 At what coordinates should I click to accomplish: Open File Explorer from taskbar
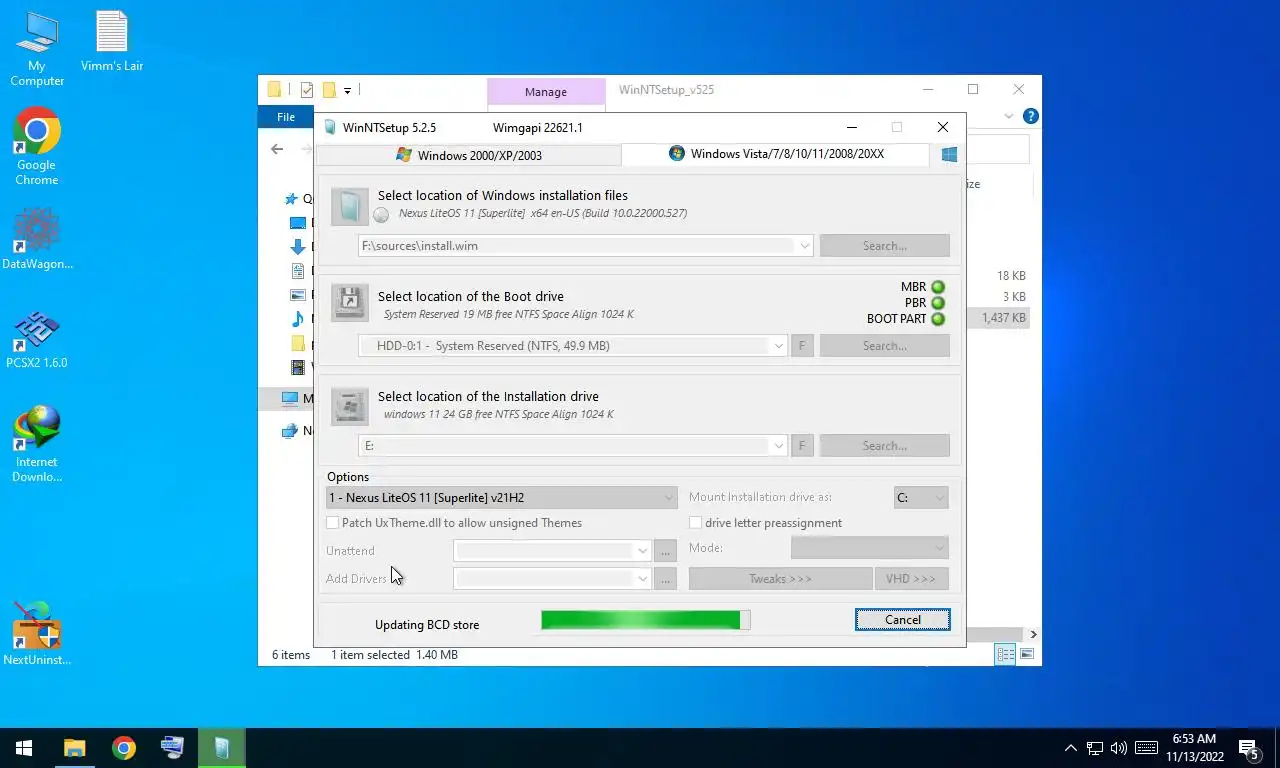(x=75, y=747)
